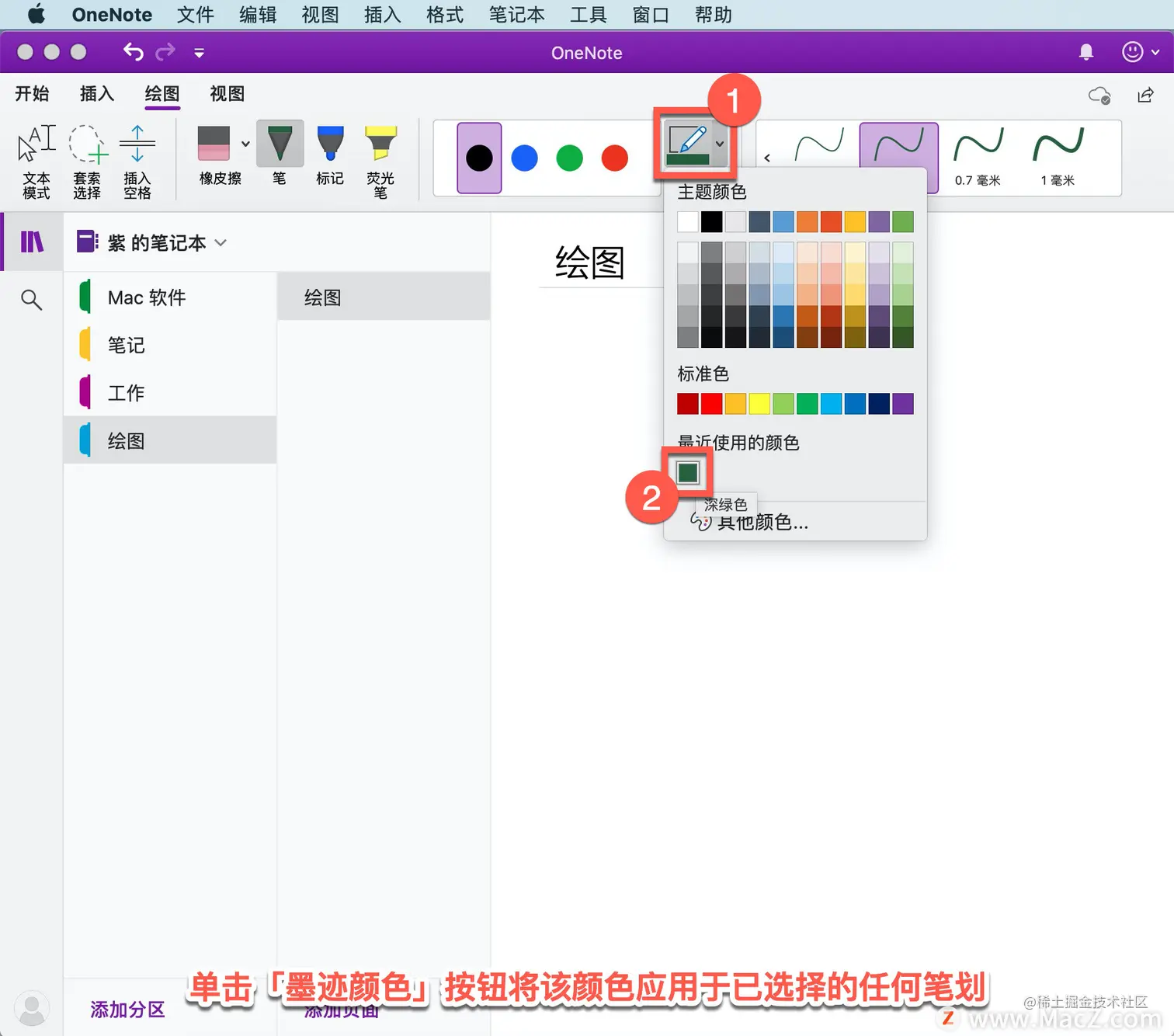Select the Marker tool
Image resolution: width=1174 pixels, height=1036 pixels.
tap(330, 155)
